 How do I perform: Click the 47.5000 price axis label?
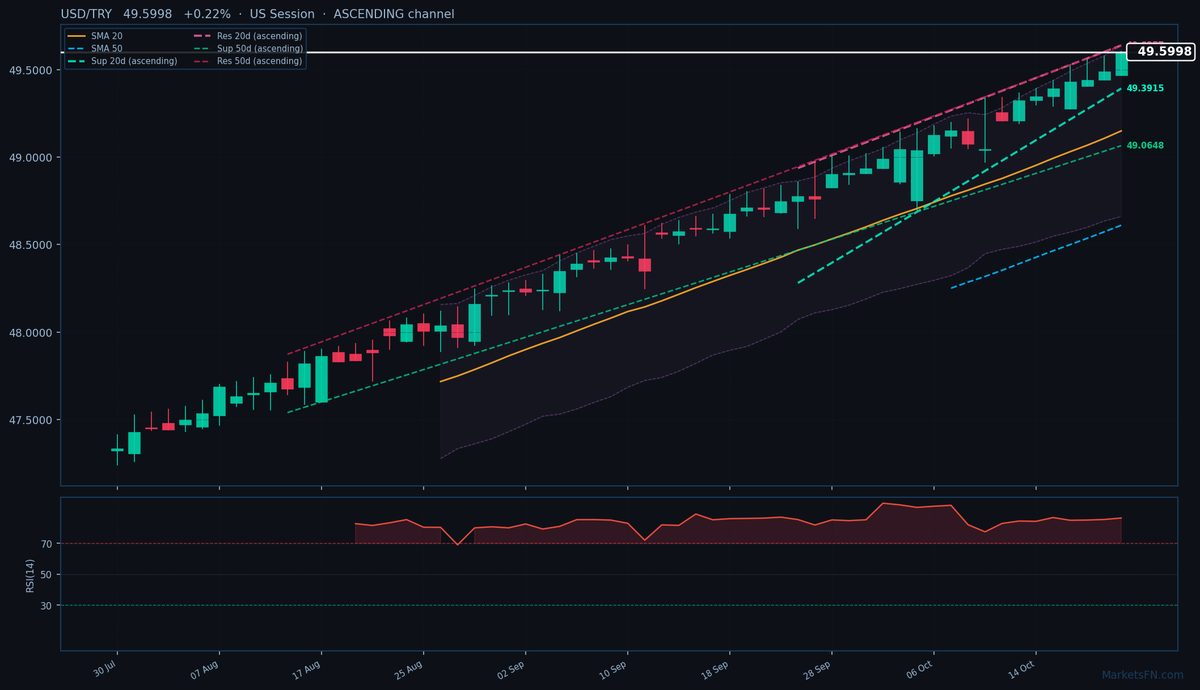point(30,420)
